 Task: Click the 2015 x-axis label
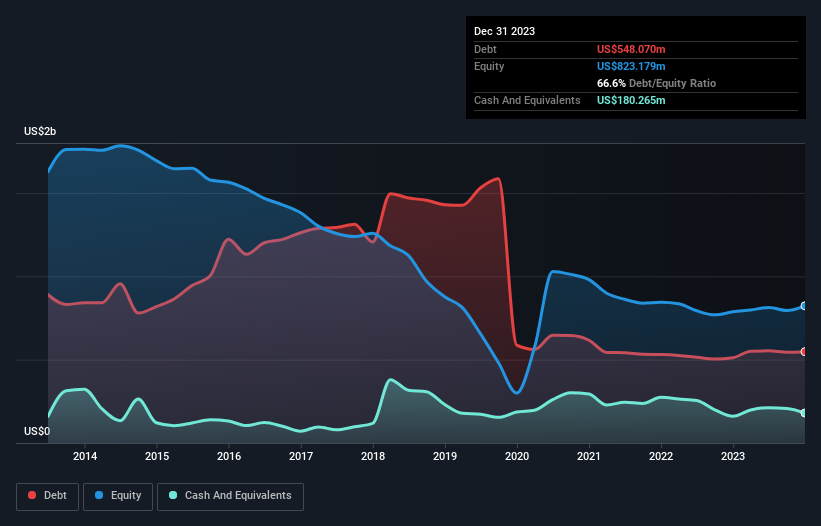(157, 456)
